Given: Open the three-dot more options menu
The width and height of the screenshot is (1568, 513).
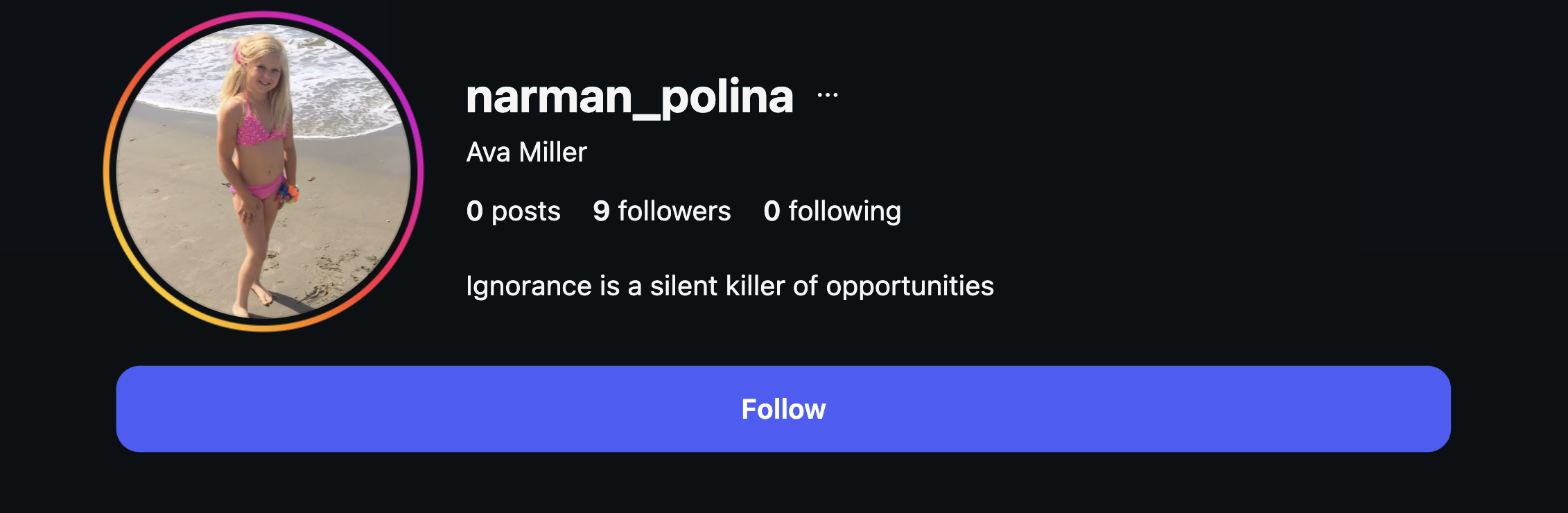Looking at the screenshot, I should coord(827,95).
